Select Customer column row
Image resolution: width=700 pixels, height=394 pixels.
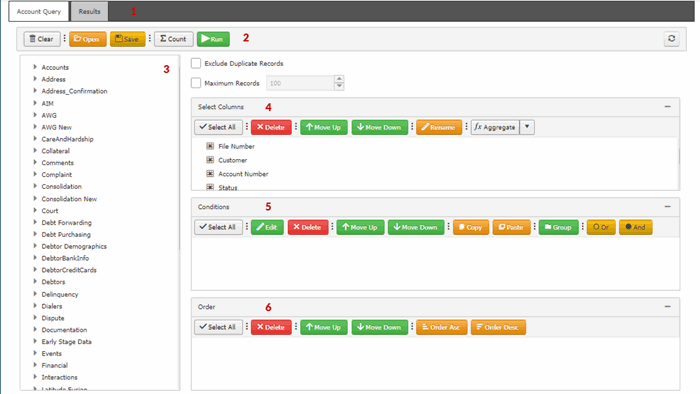pos(233,160)
